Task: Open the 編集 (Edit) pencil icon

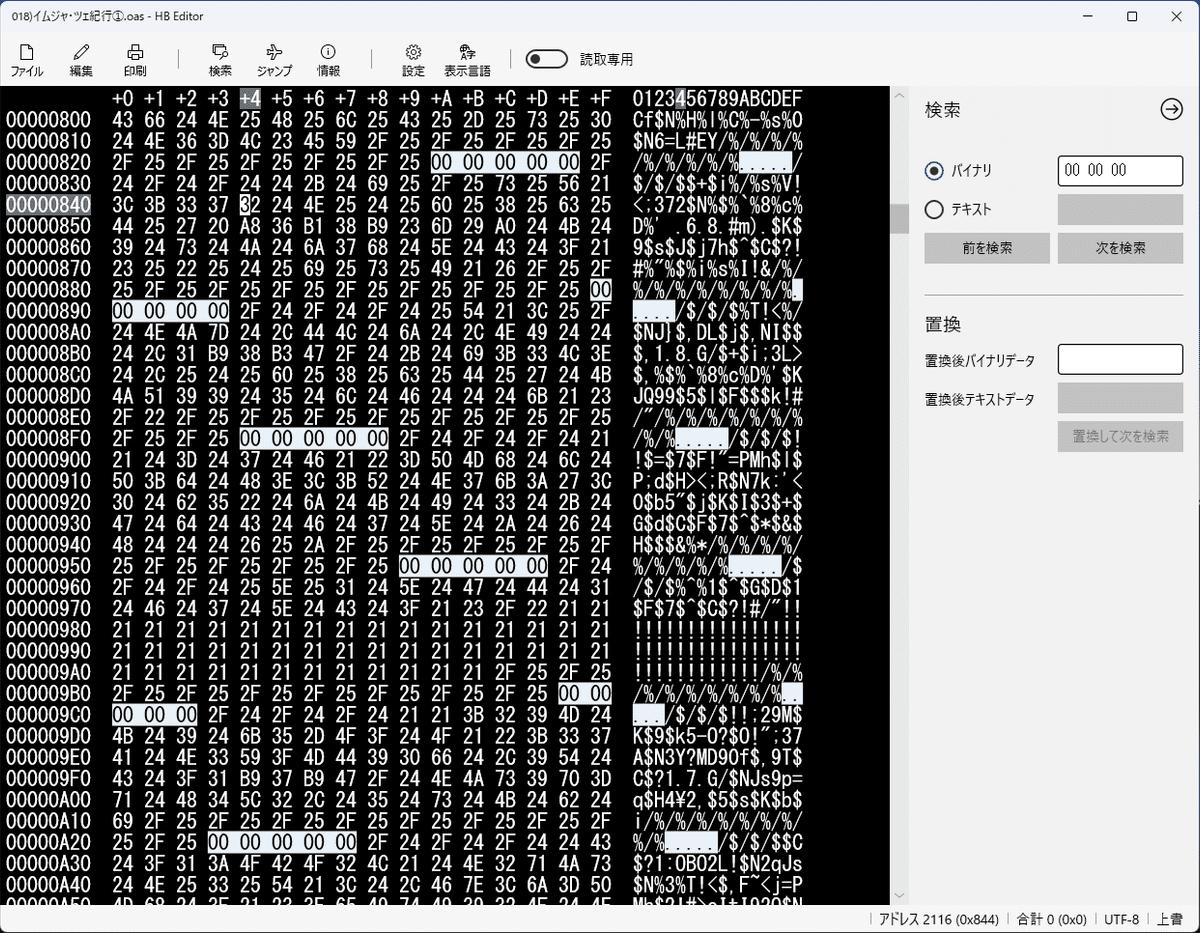Action: pos(82,60)
